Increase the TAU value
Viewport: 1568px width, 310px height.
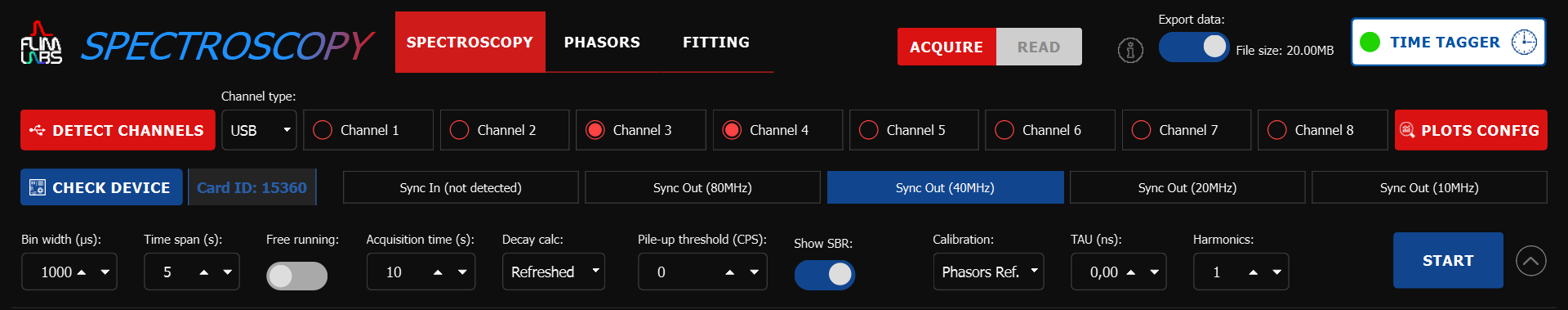[1131, 272]
